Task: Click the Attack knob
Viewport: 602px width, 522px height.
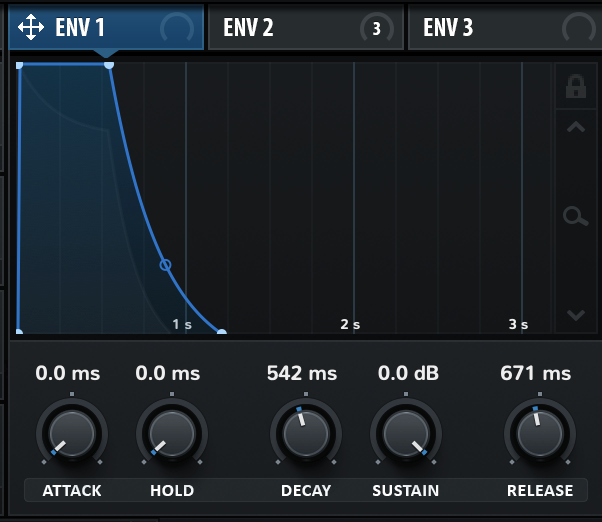Action: 71,433
